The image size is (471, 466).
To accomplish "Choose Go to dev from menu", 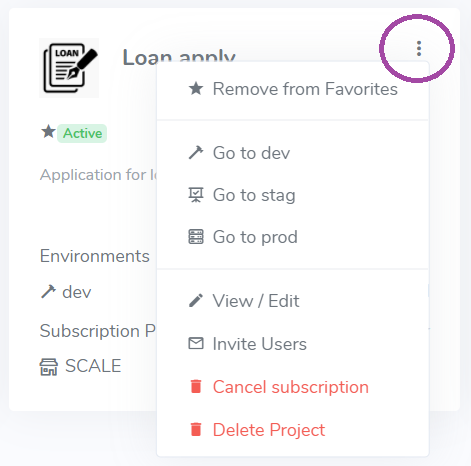I will pyautogui.click(x=293, y=153).
